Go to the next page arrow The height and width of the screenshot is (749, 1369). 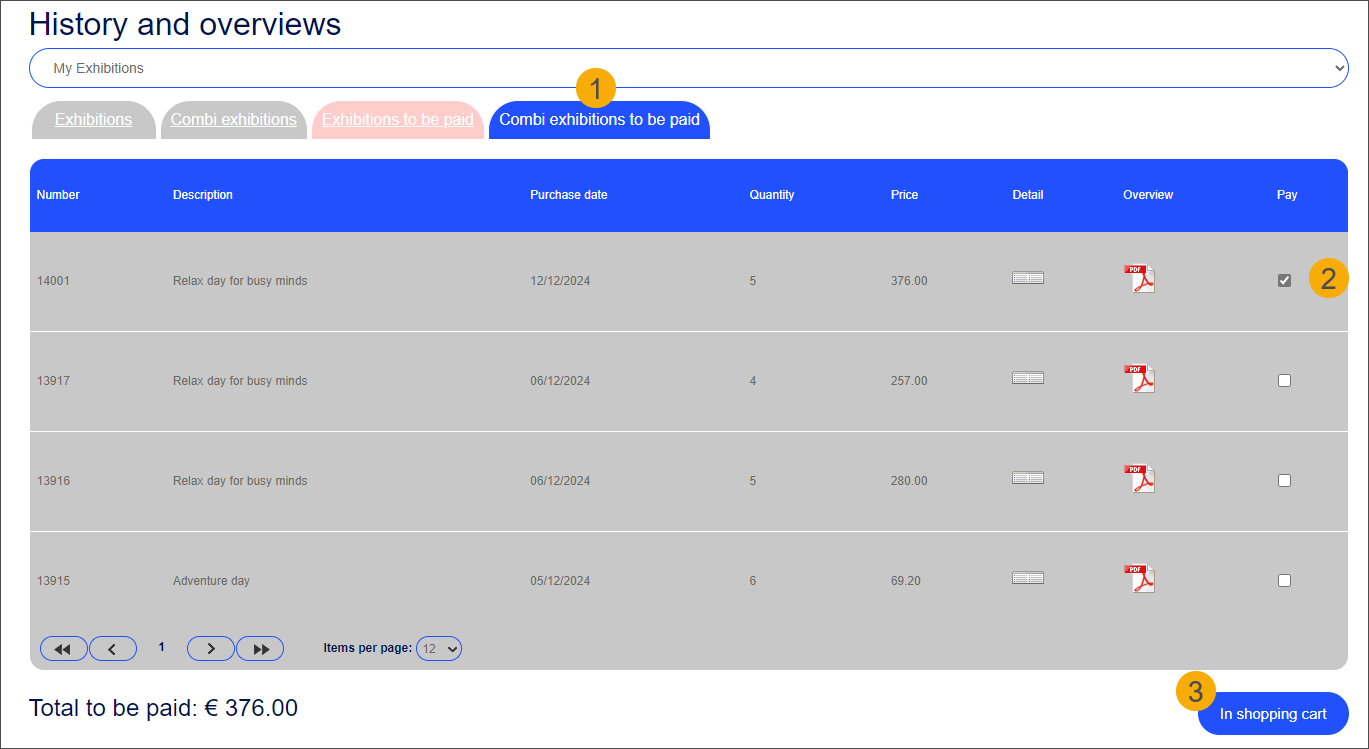[x=210, y=649]
